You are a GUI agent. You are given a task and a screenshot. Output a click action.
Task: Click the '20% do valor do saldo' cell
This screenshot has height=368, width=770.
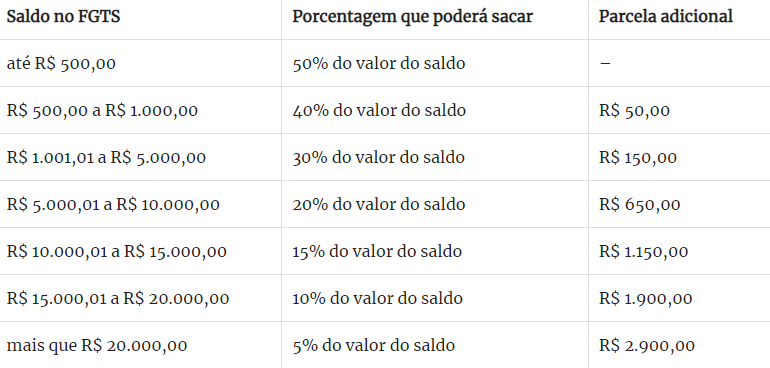tap(379, 204)
